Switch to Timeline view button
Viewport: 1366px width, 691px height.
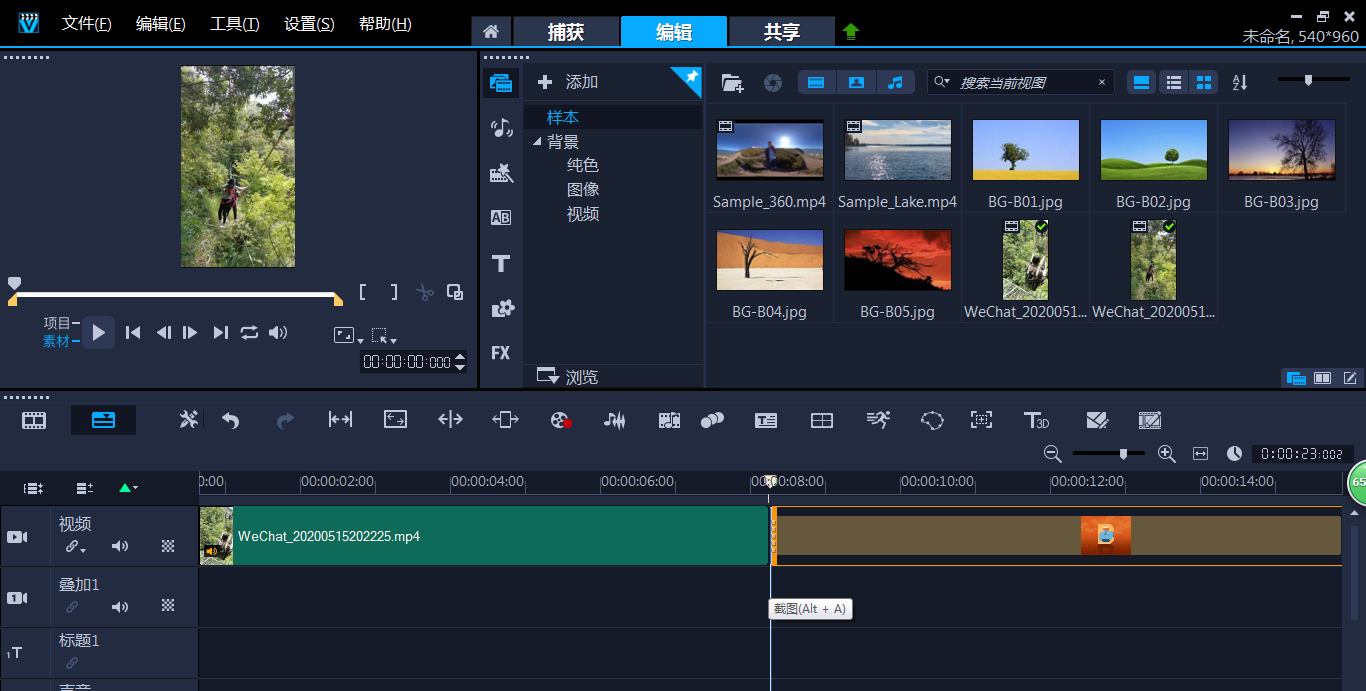pos(103,420)
